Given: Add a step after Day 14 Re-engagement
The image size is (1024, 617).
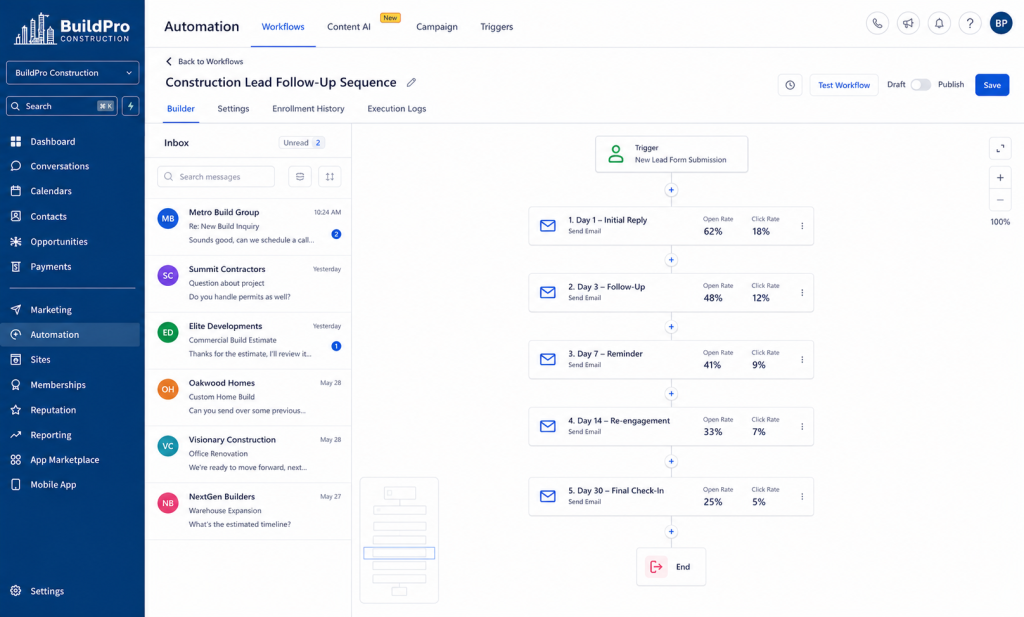Looking at the screenshot, I should [671, 462].
